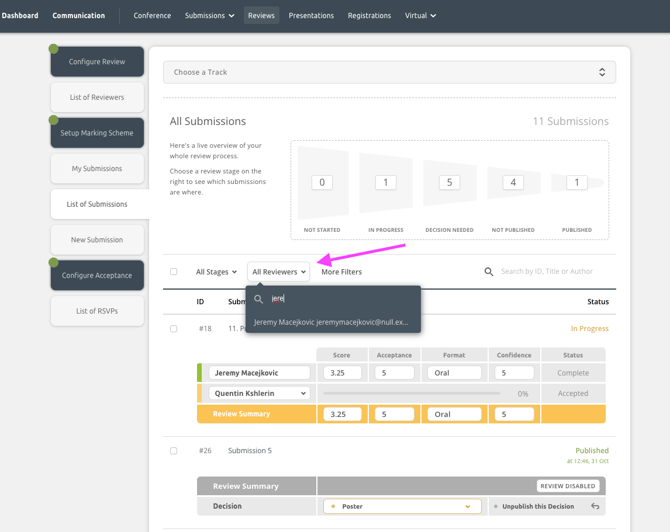This screenshot has width=670, height=532.
Task: Choose Jeremy Macejkovic from reviewer search results
Action: point(331,322)
